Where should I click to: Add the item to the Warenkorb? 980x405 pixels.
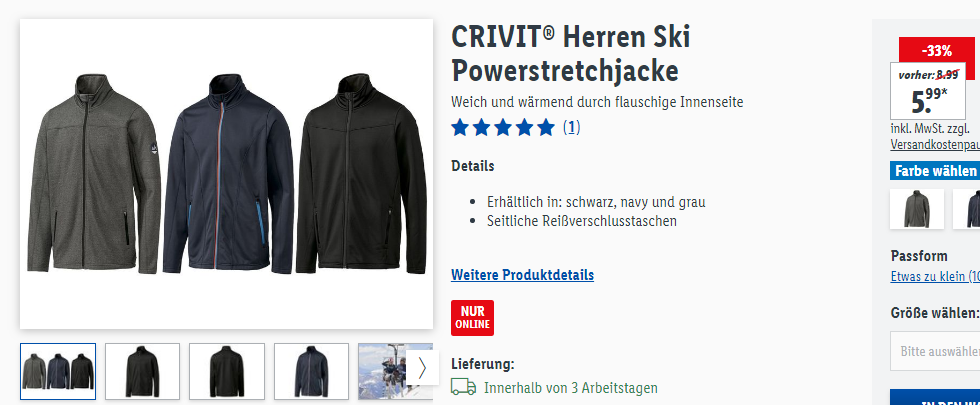[x=935, y=398]
